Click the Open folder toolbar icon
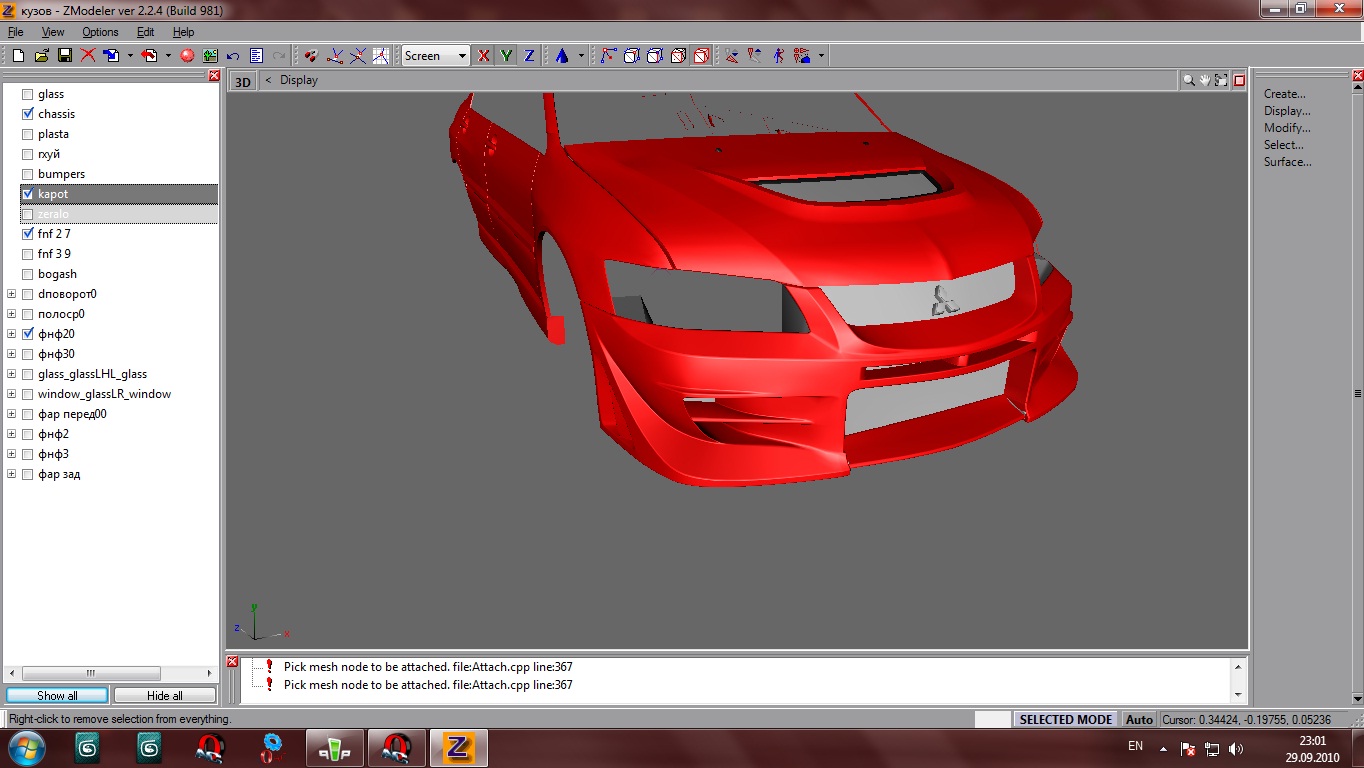Screen dimensions: 1364x768 pos(41,56)
